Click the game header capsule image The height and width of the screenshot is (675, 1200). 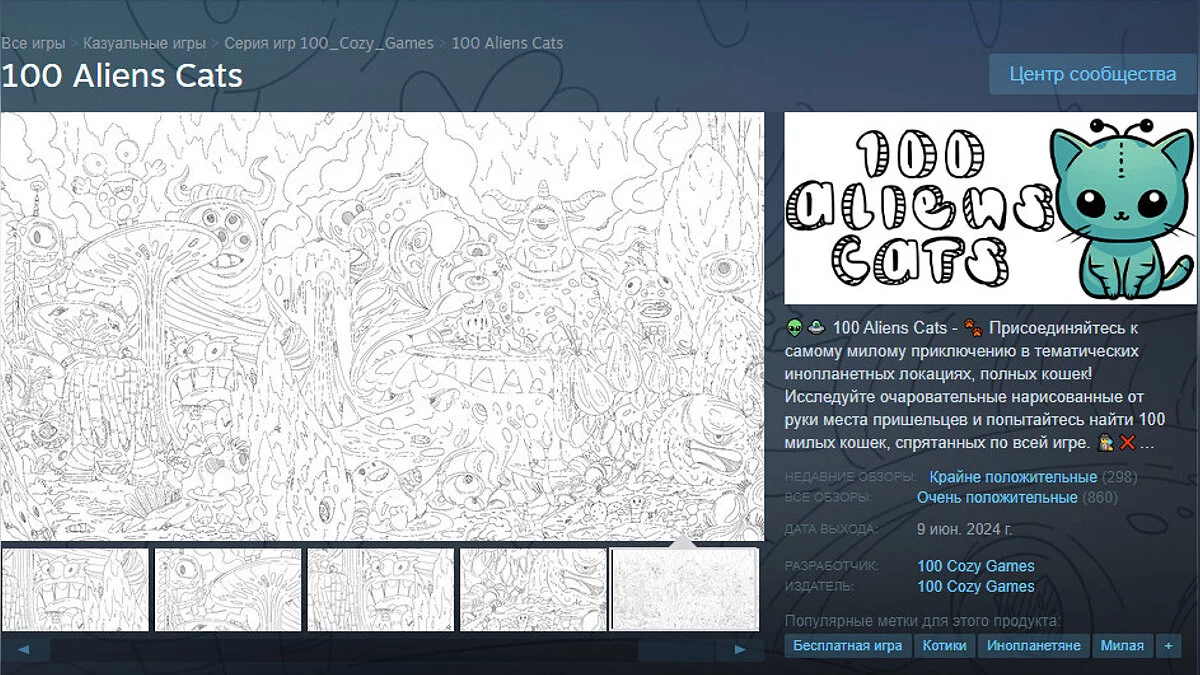(x=992, y=208)
